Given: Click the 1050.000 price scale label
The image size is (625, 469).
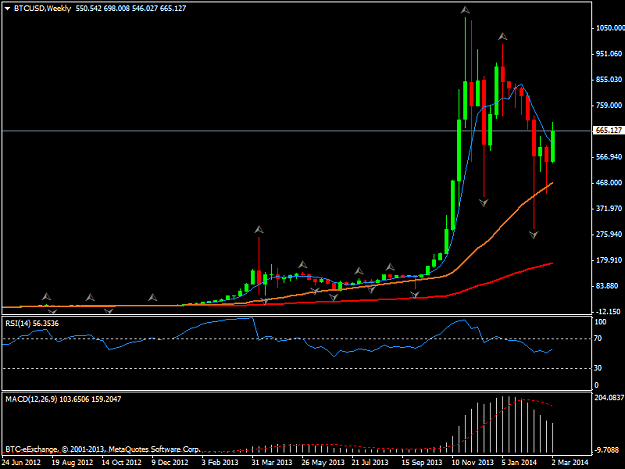Looking at the screenshot, I should (610, 28).
